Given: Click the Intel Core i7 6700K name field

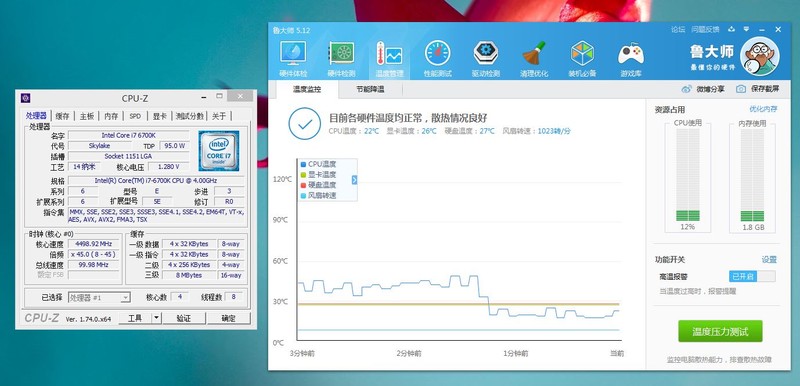Looking at the screenshot, I should coord(129,135).
